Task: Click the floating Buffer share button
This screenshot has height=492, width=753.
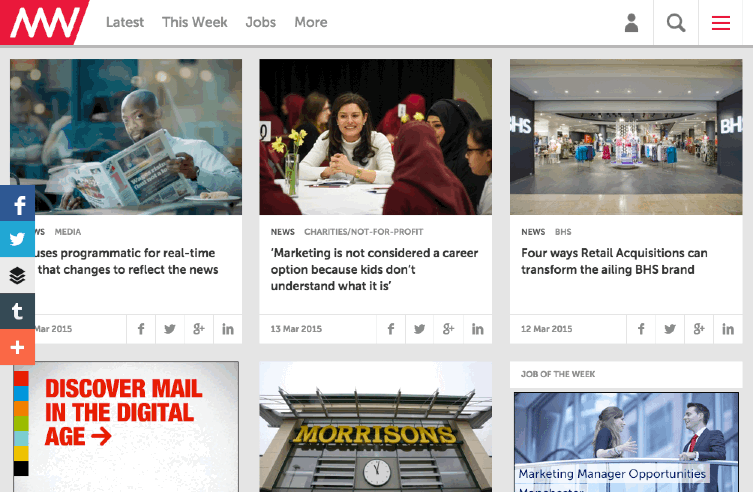Action: tap(17, 275)
